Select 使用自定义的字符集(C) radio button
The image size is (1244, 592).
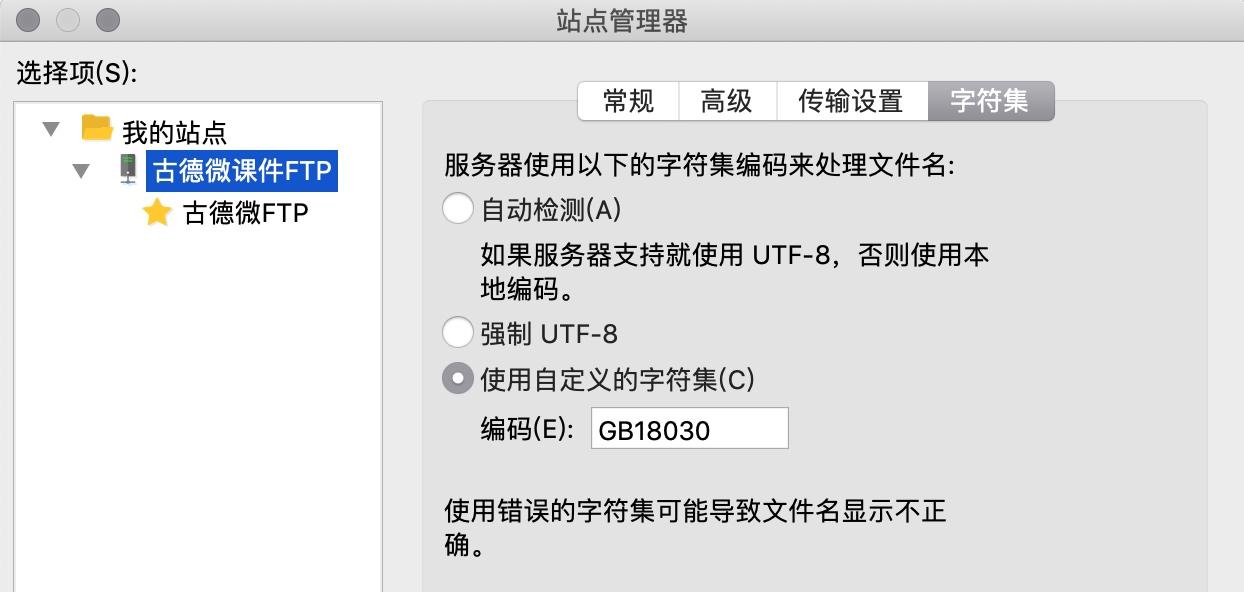[457, 379]
